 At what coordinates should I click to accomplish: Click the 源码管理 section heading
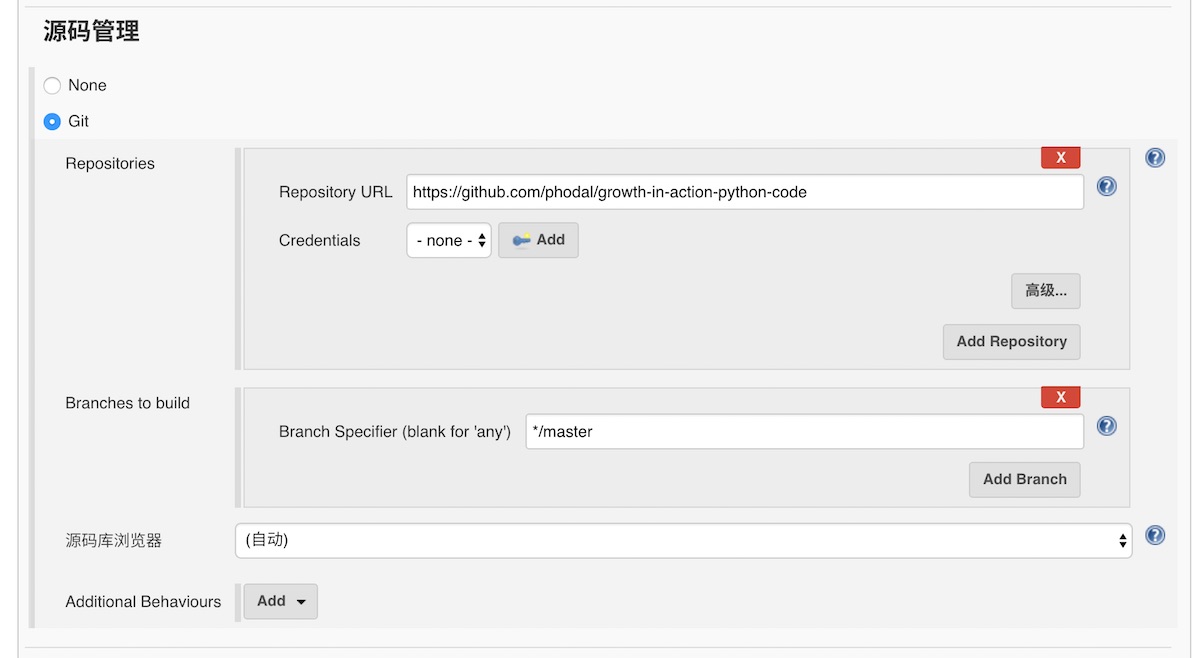[91, 31]
